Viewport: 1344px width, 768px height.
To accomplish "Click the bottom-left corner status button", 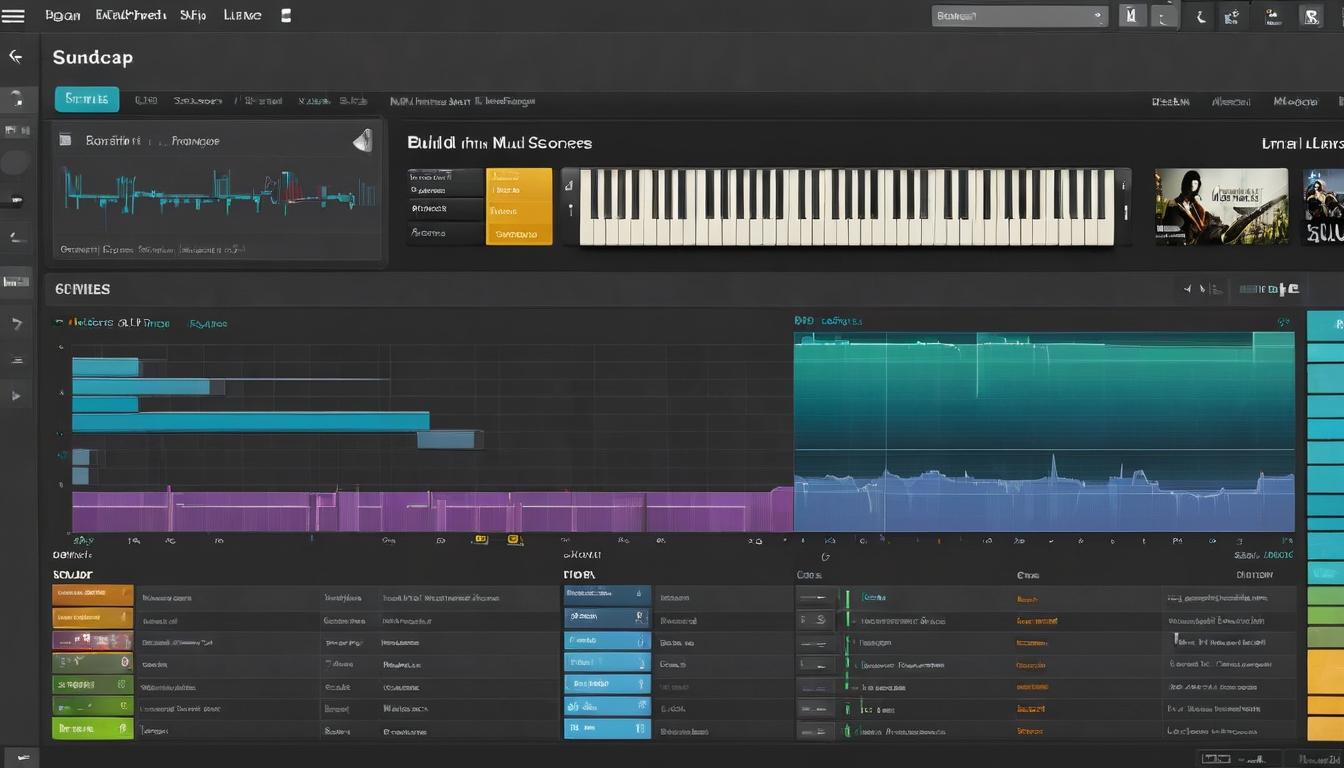I will [19, 757].
